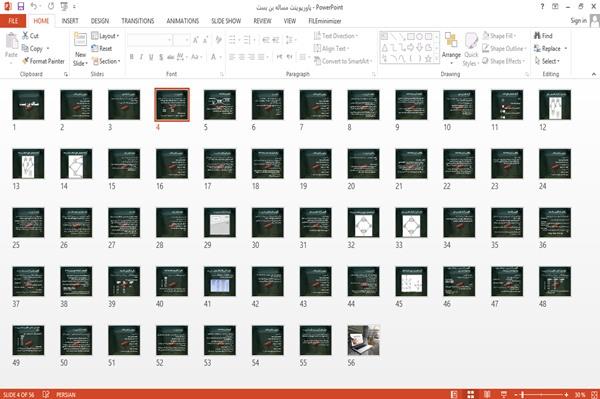
Task: Open the Quick Styles gallery
Action: (x=471, y=50)
